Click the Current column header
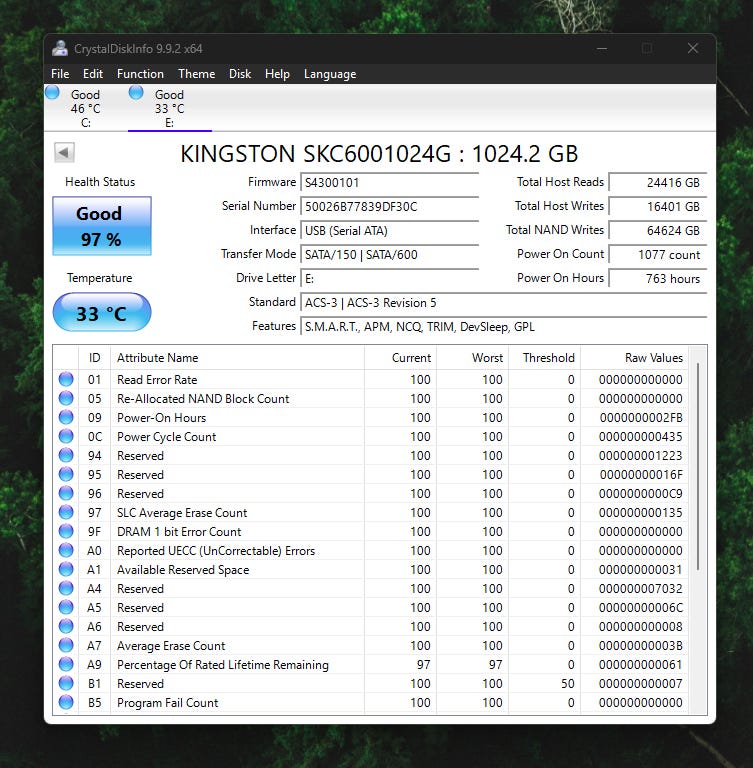The width and height of the screenshot is (753, 768). [400, 358]
